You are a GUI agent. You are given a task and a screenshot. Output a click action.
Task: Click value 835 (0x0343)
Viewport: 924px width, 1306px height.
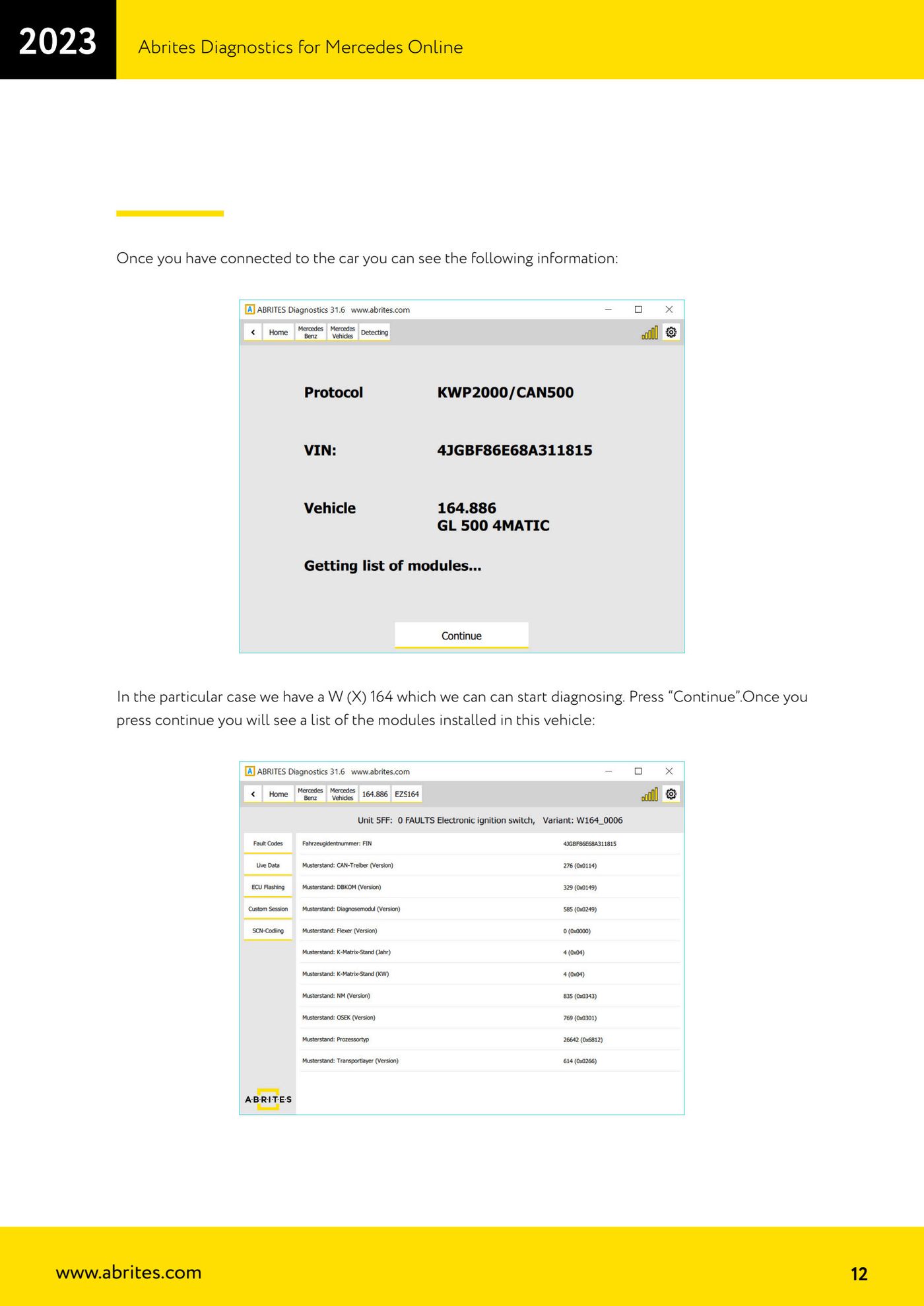tap(579, 996)
